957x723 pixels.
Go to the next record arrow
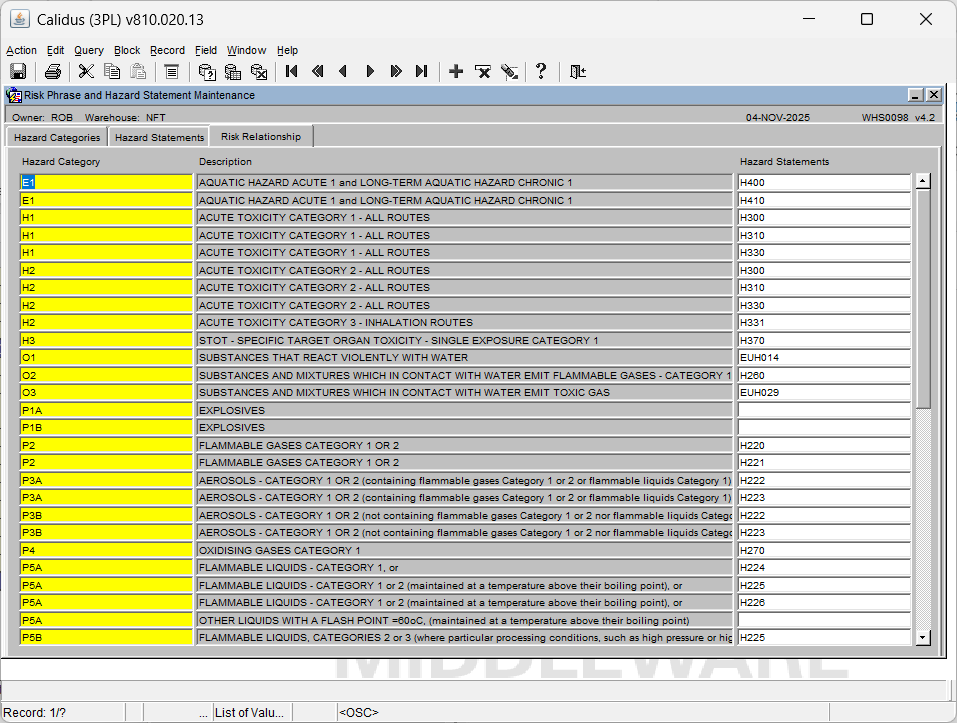[370, 71]
